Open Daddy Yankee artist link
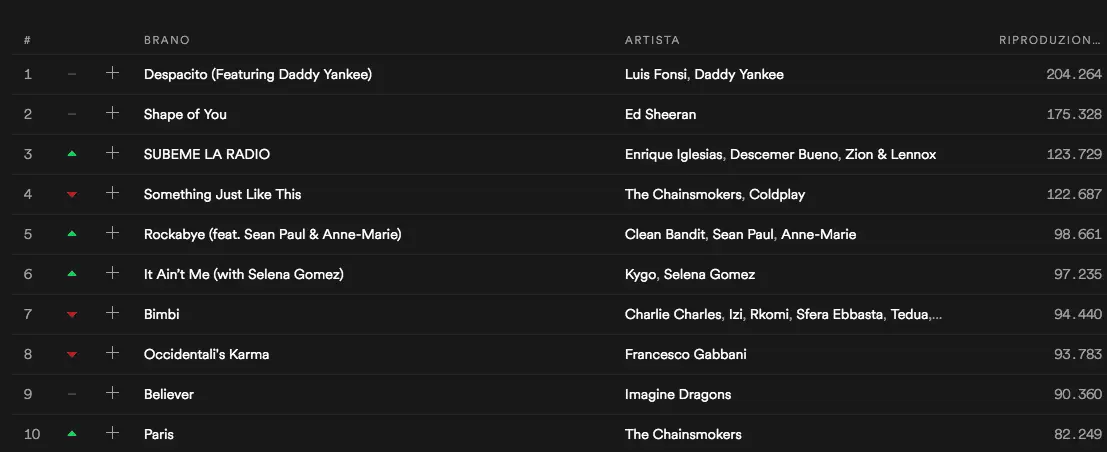This screenshot has height=452, width=1107. [739, 74]
